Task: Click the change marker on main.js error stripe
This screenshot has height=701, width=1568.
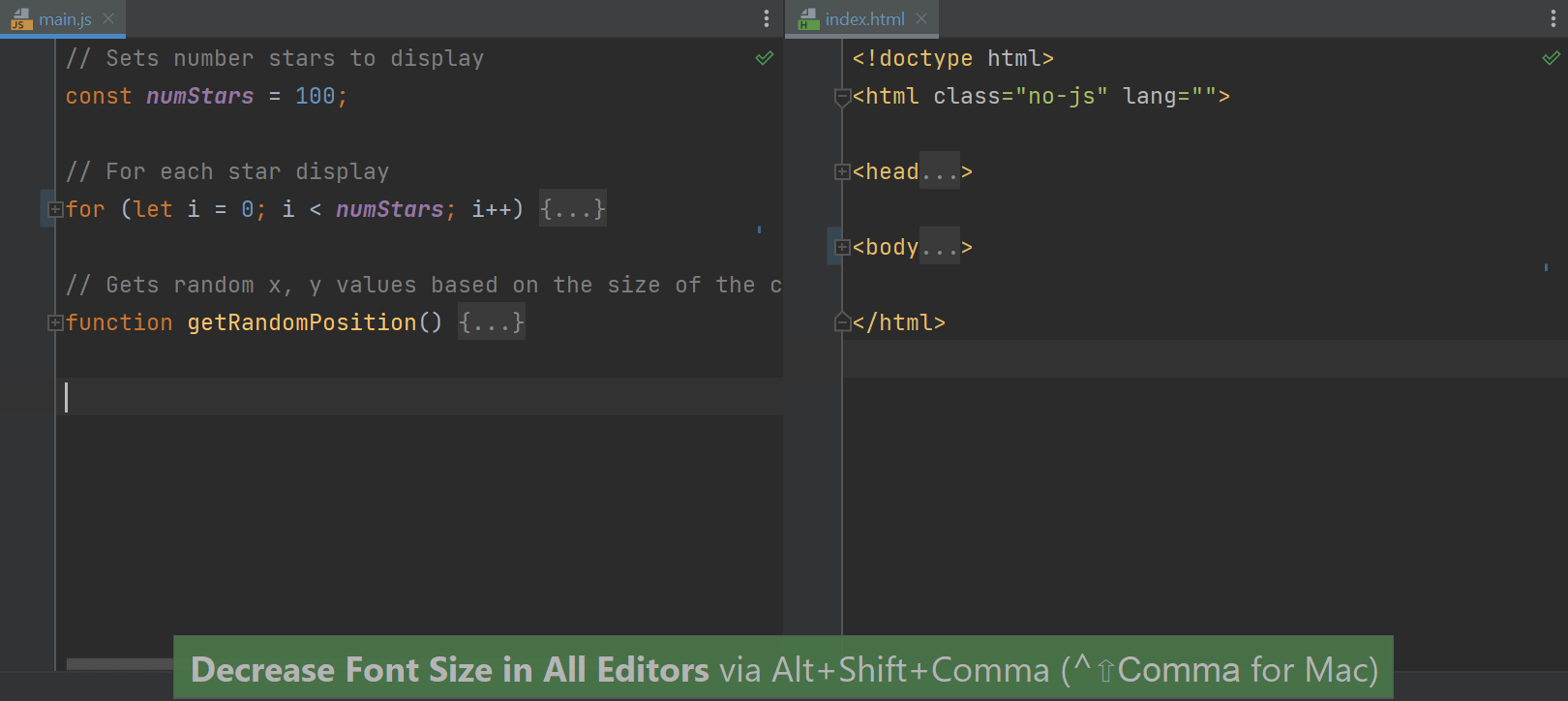Action: (759, 229)
